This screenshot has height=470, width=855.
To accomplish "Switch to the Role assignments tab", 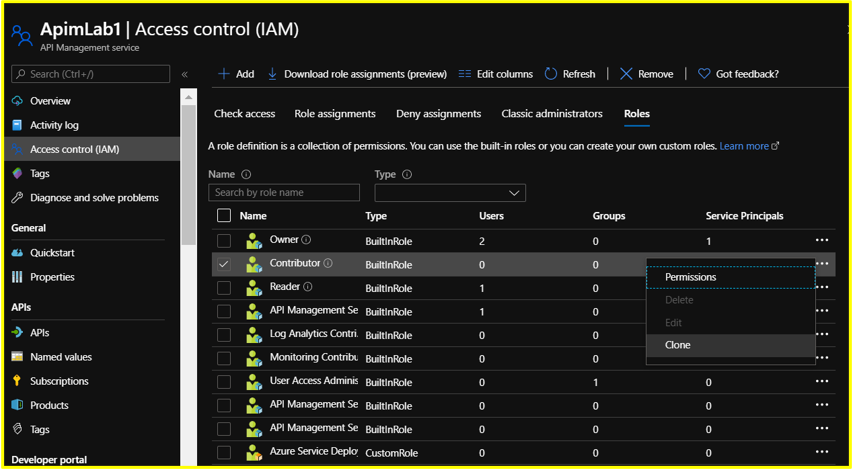I will 335,113.
